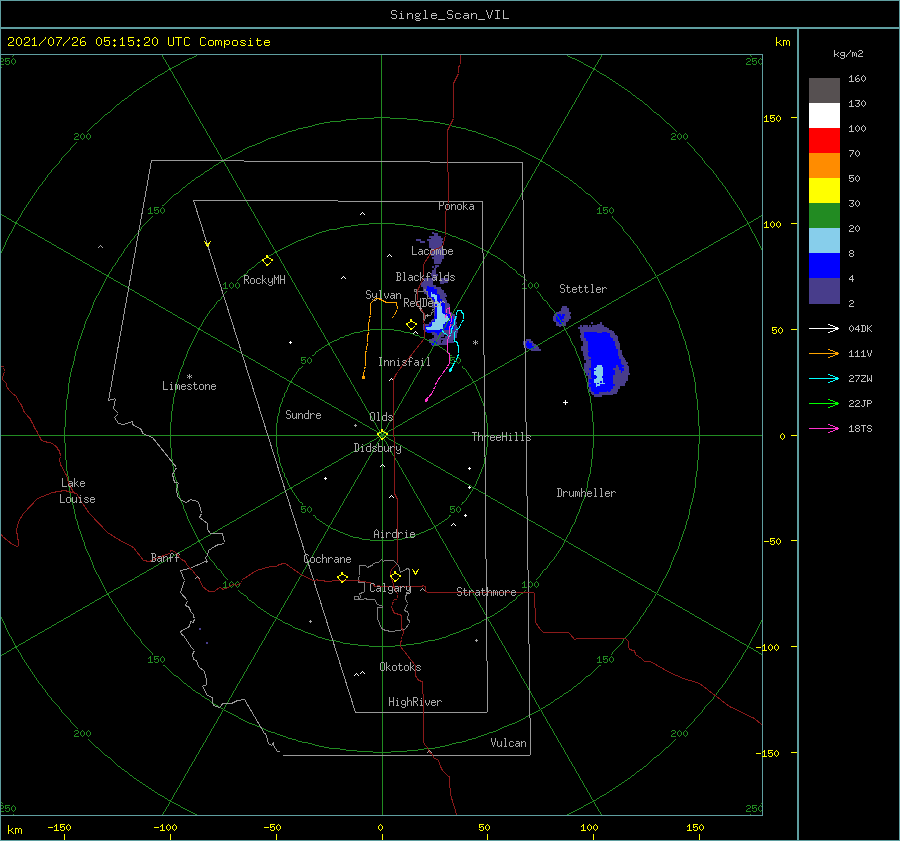Click the 22JP legend label
This screenshot has width=900, height=841.
pyautogui.click(x=860, y=404)
